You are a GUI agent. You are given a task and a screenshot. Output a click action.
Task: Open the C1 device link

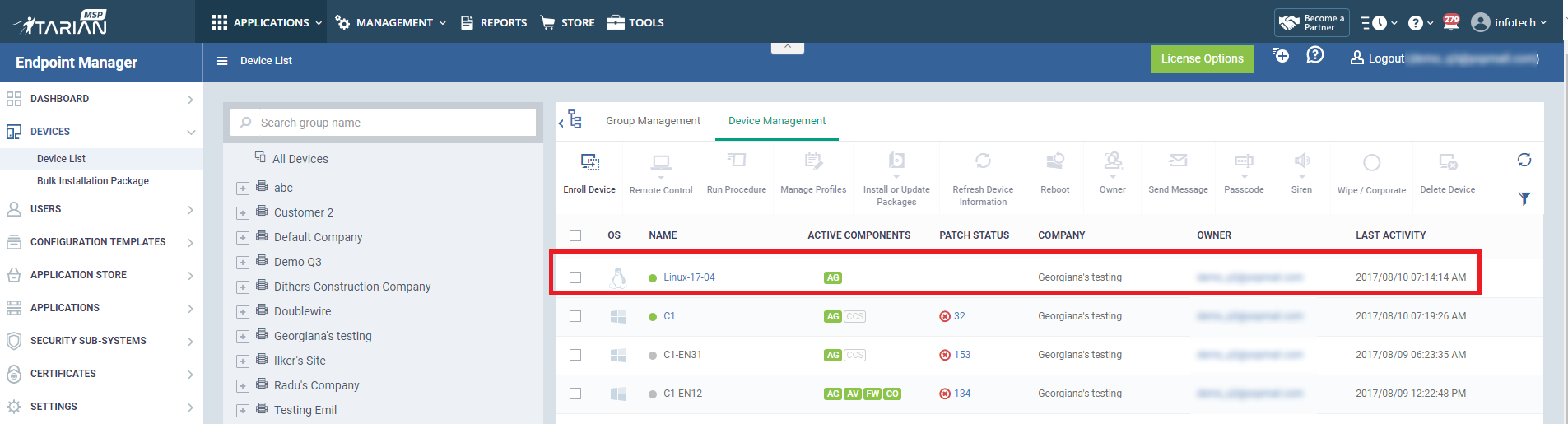(x=669, y=316)
